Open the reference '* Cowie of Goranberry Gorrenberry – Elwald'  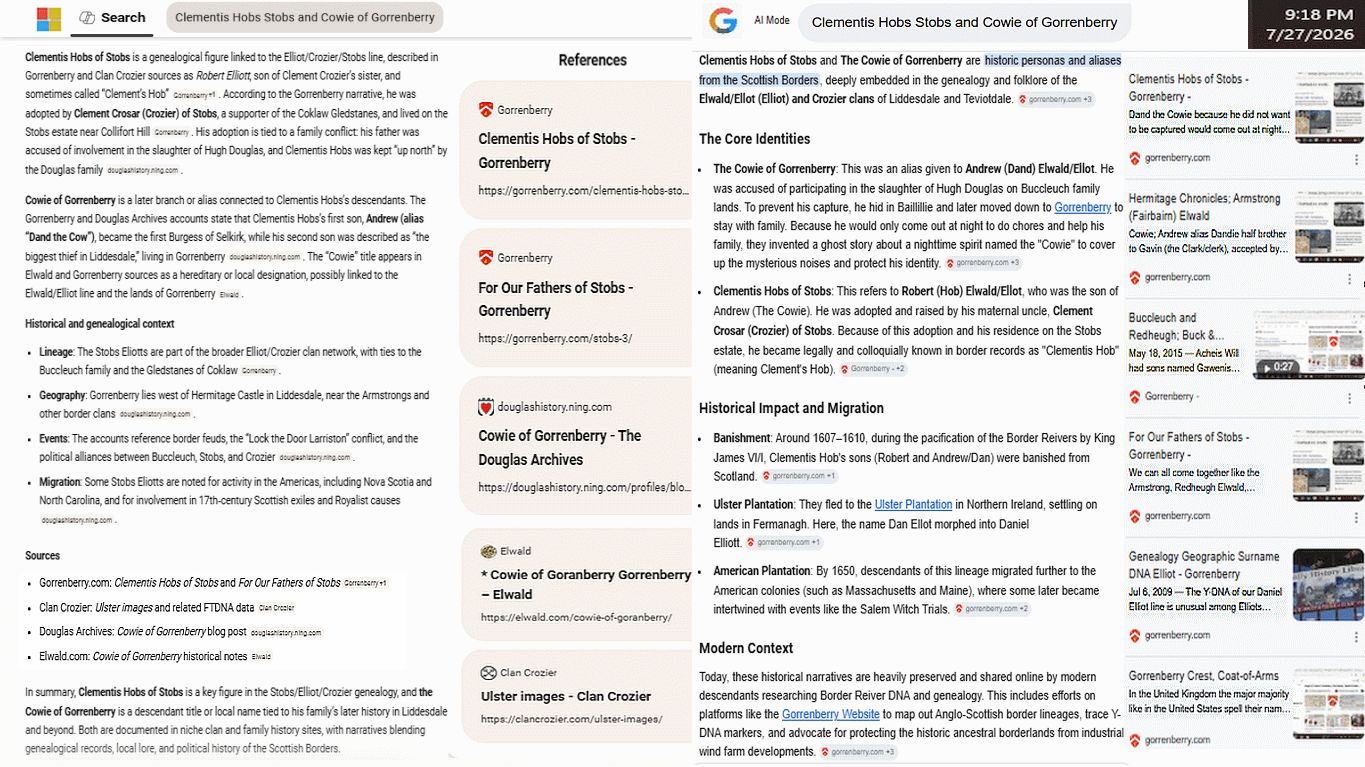point(577,584)
